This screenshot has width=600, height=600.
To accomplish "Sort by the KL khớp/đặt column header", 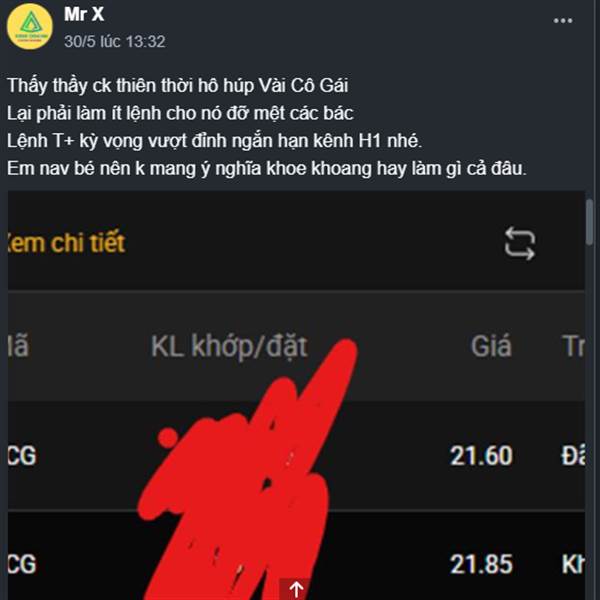I will [229, 346].
